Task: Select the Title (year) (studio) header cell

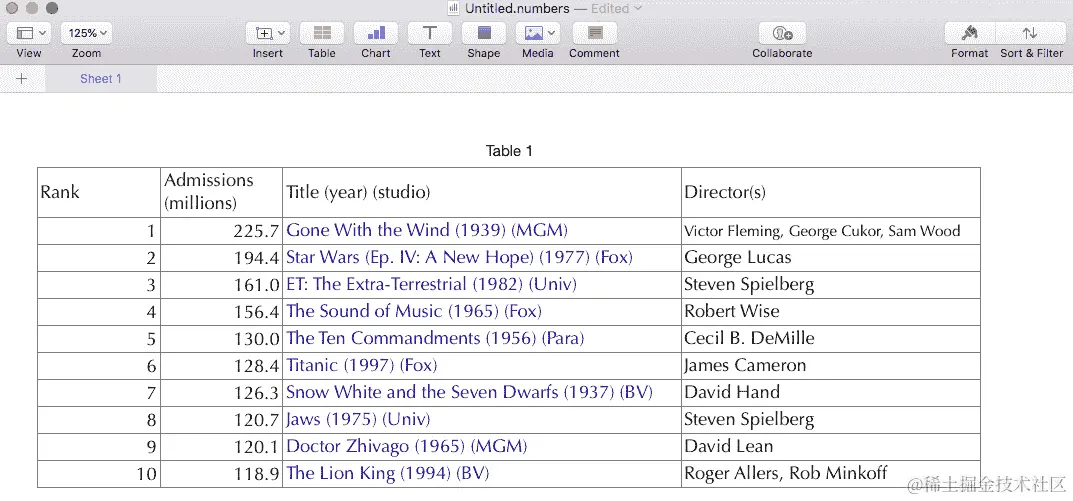Action: (482, 192)
